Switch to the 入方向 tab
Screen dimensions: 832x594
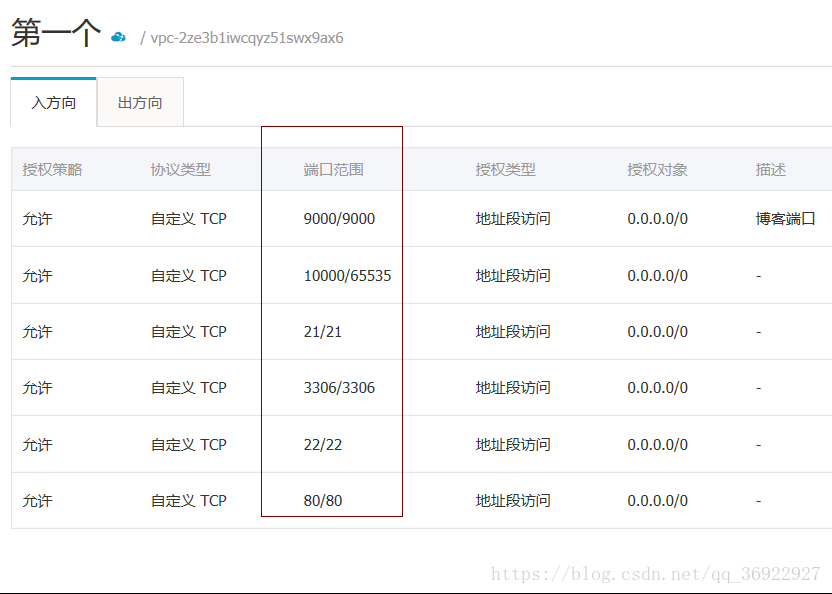coord(54,102)
